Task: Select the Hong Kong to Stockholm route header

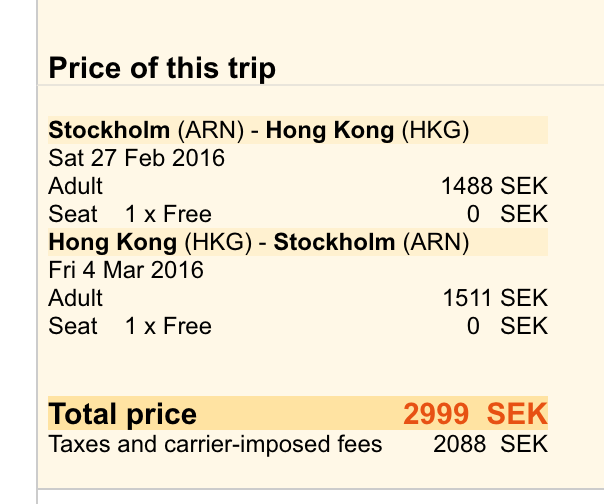Action: [x=259, y=242]
